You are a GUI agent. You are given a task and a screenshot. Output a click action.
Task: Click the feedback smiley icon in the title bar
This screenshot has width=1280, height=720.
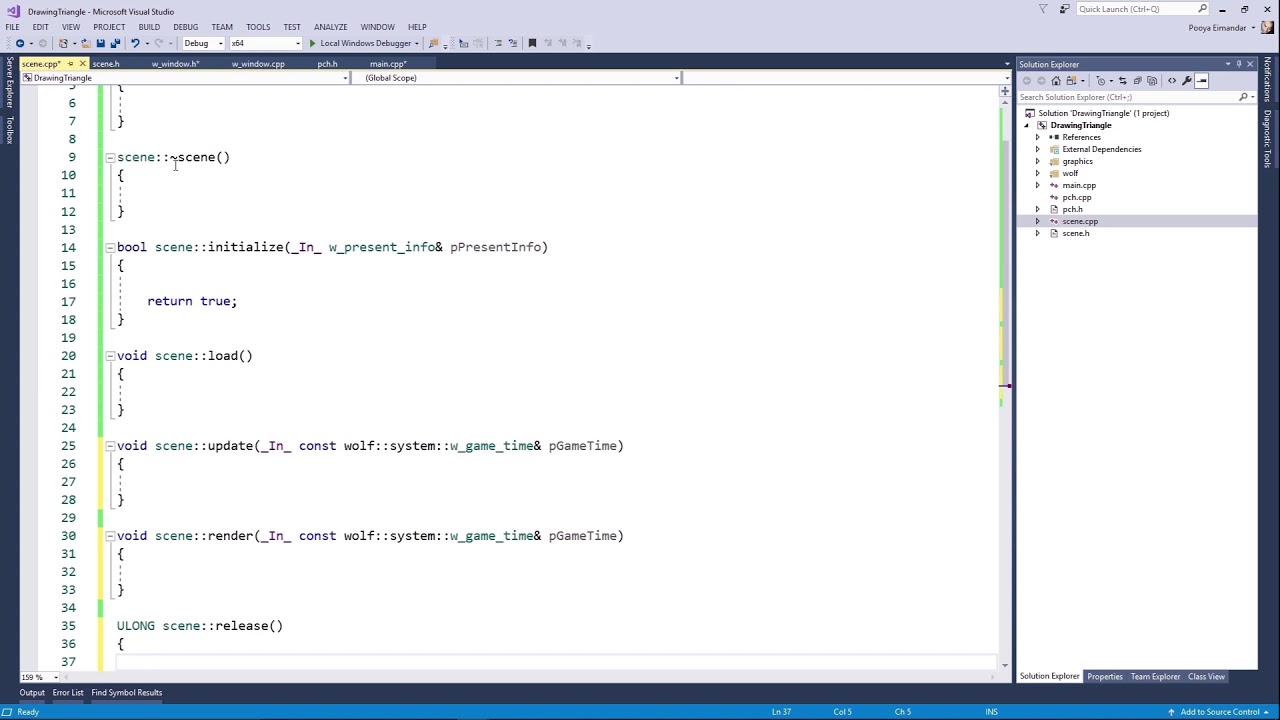coord(1064,9)
